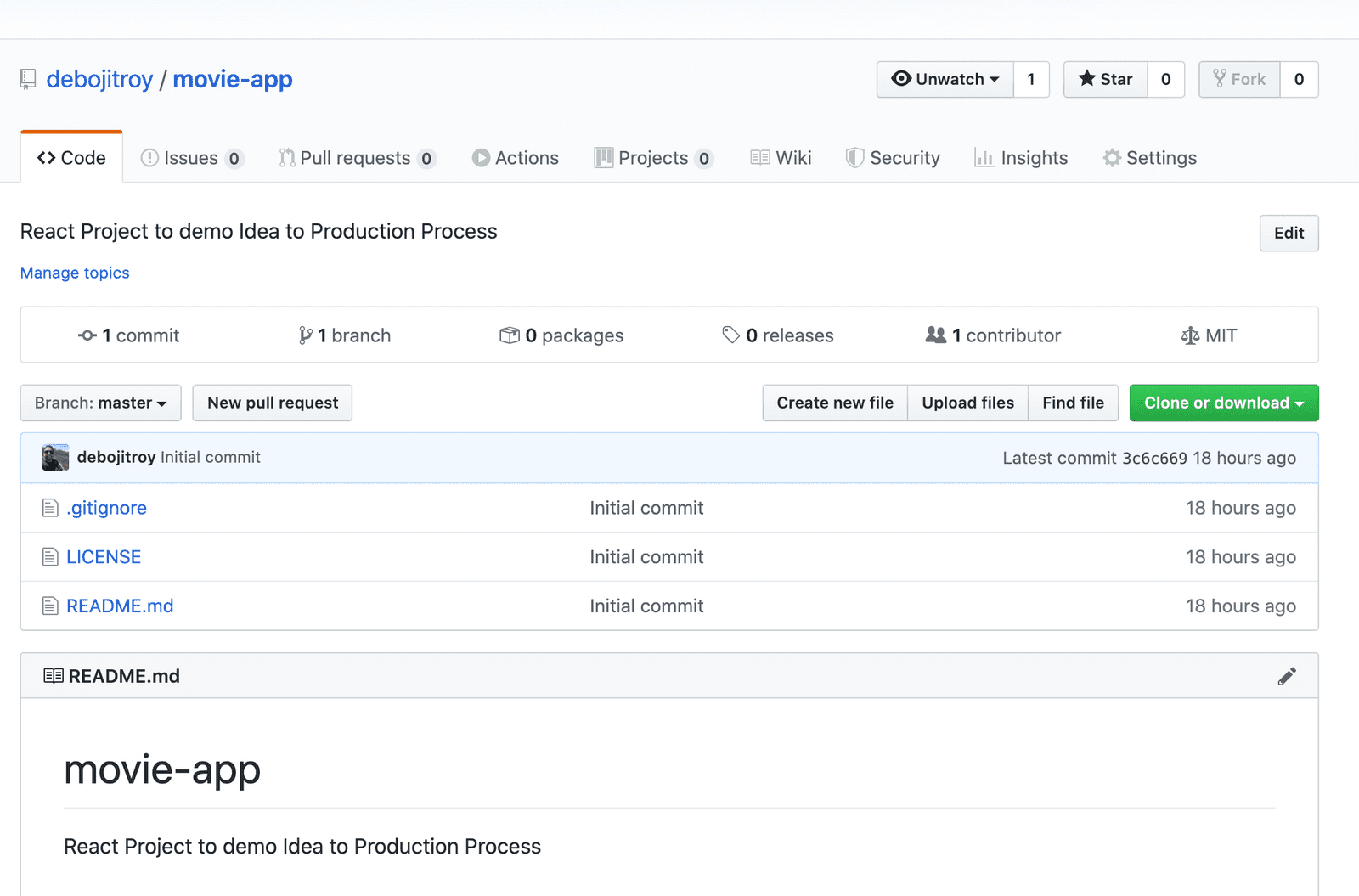The width and height of the screenshot is (1359, 896).
Task: Click the package icon near 0 packages
Action: [510, 335]
